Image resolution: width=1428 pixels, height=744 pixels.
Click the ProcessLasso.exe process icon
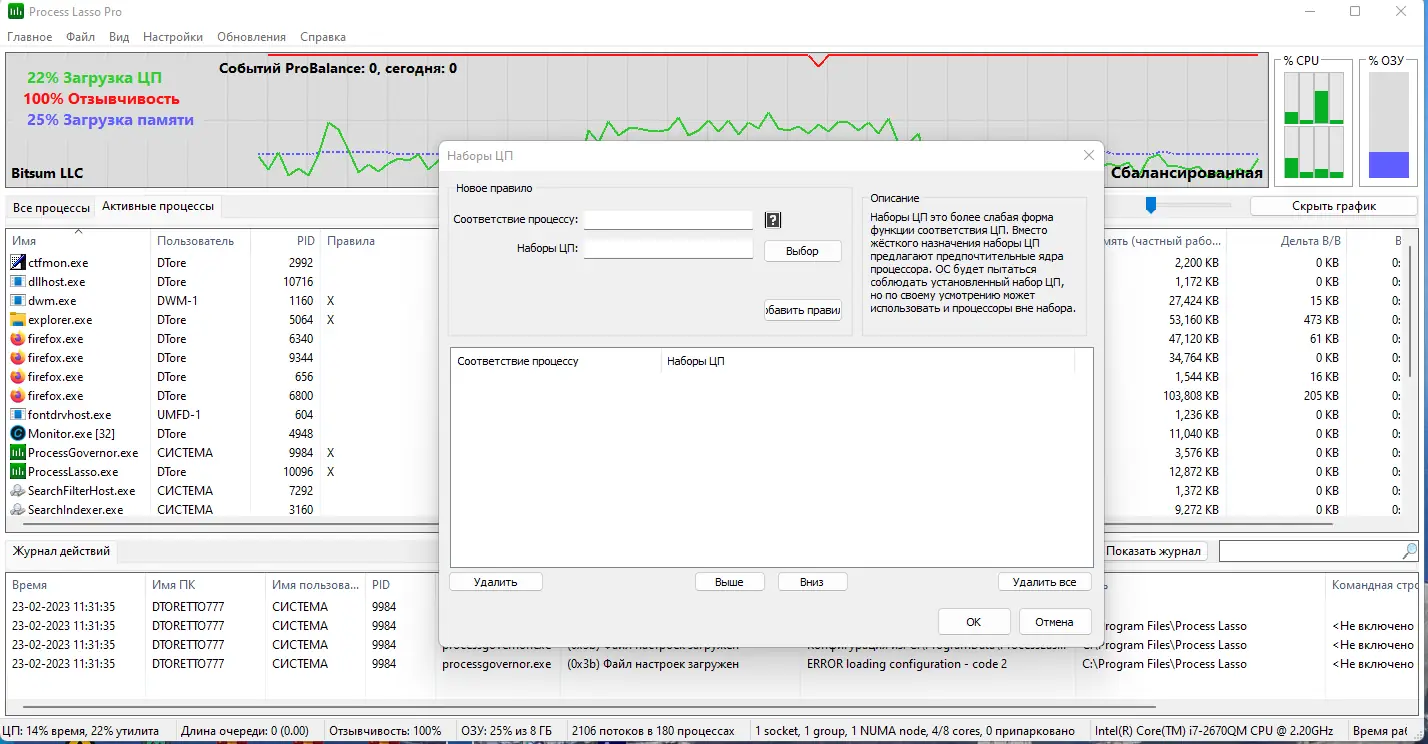tap(17, 471)
